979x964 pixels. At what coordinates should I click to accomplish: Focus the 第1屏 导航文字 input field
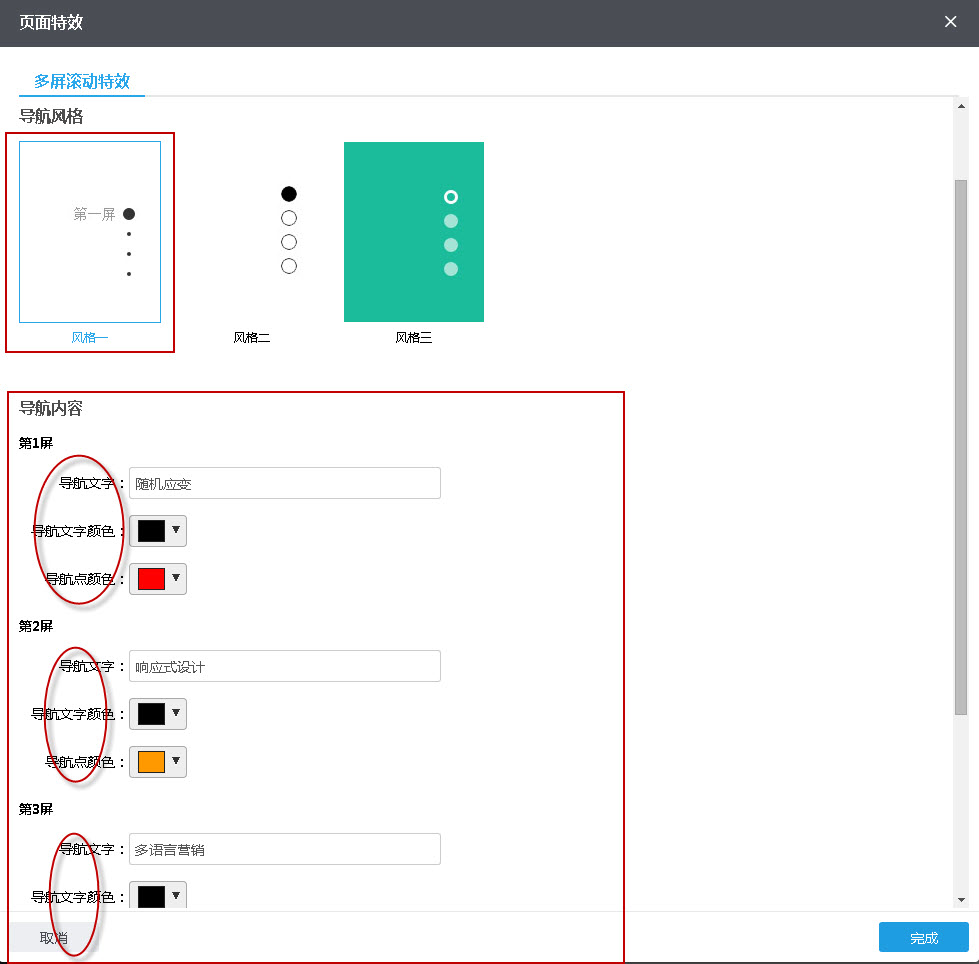click(x=285, y=483)
